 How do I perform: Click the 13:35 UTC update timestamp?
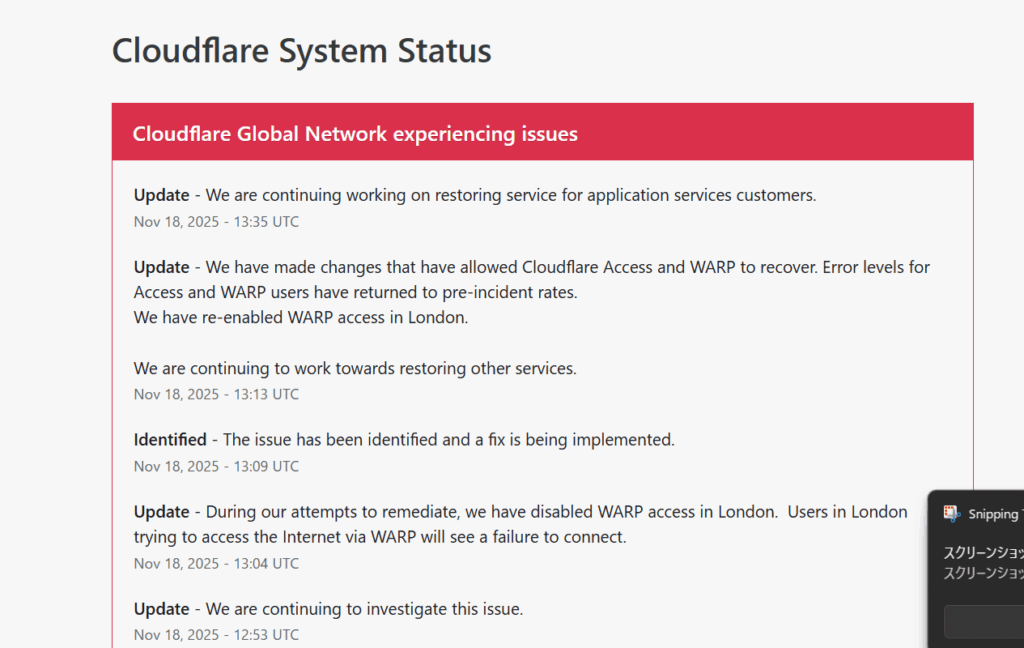216,222
